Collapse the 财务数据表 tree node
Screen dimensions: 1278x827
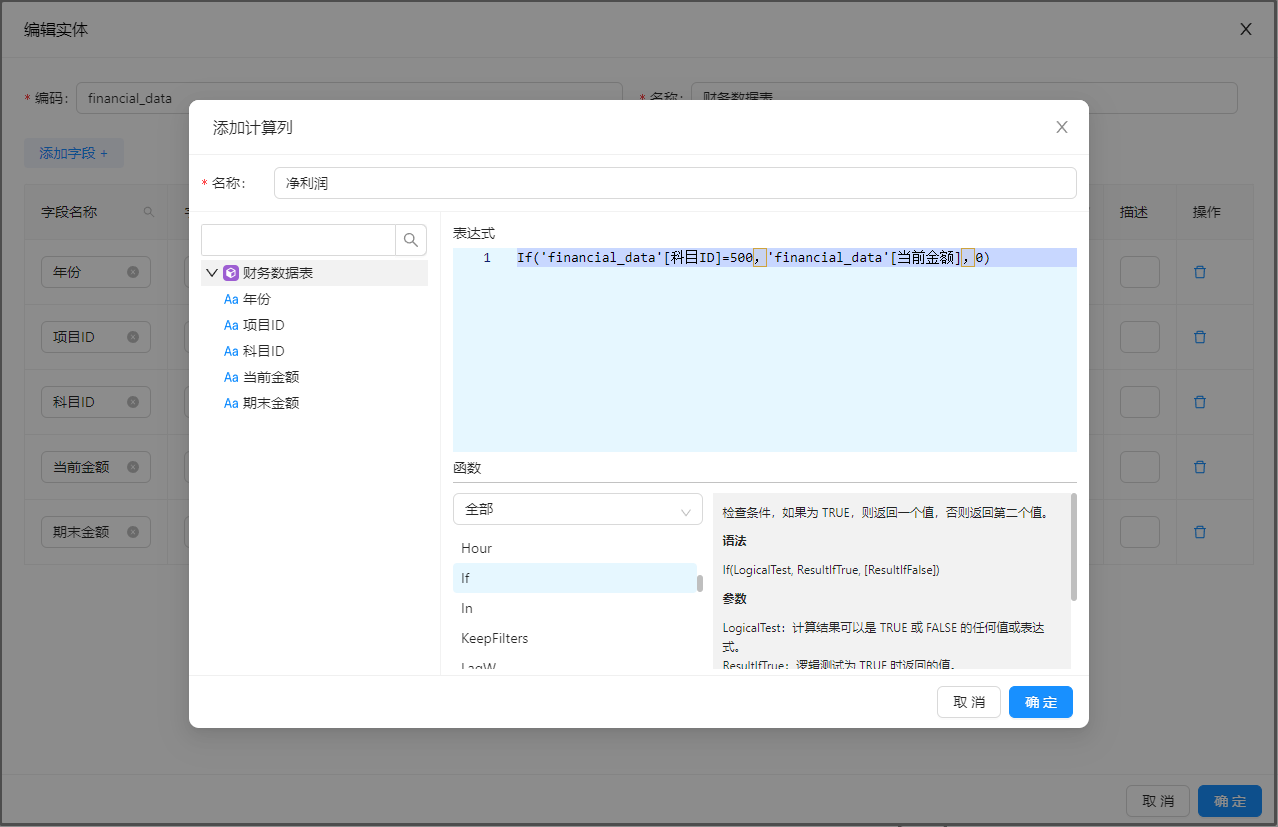tap(212, 273)
